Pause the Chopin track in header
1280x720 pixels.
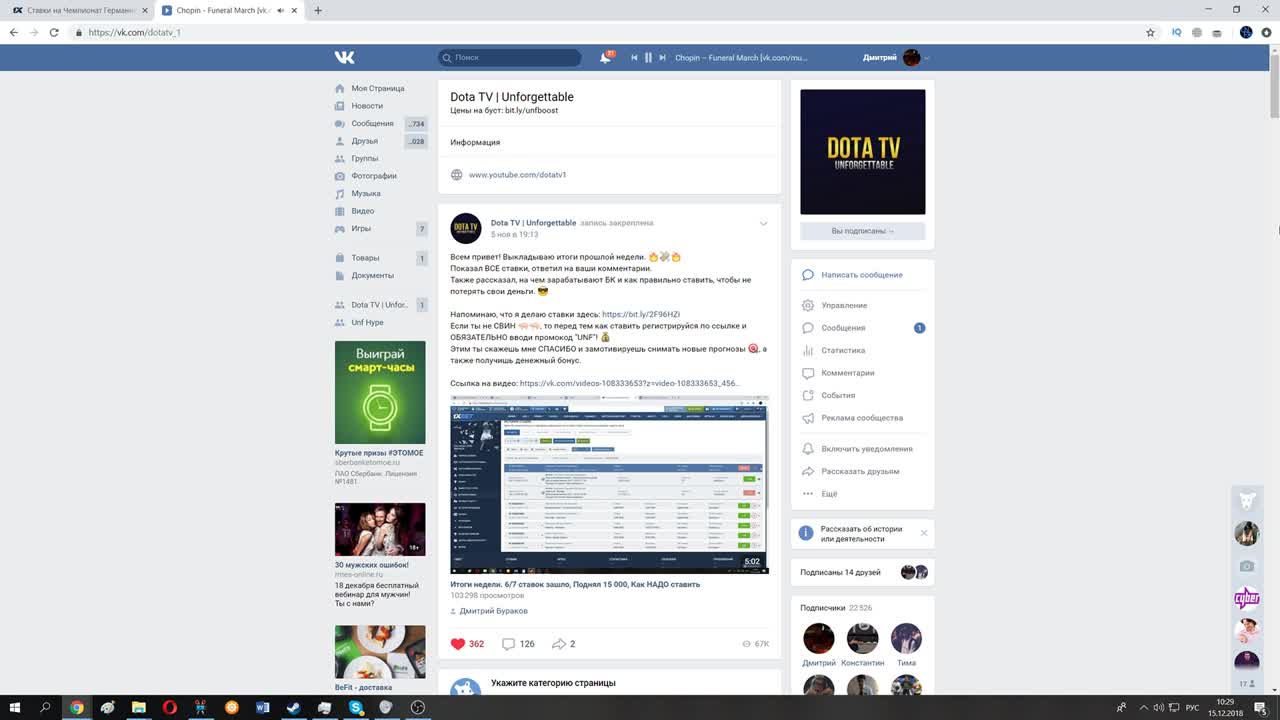(648, 58)
